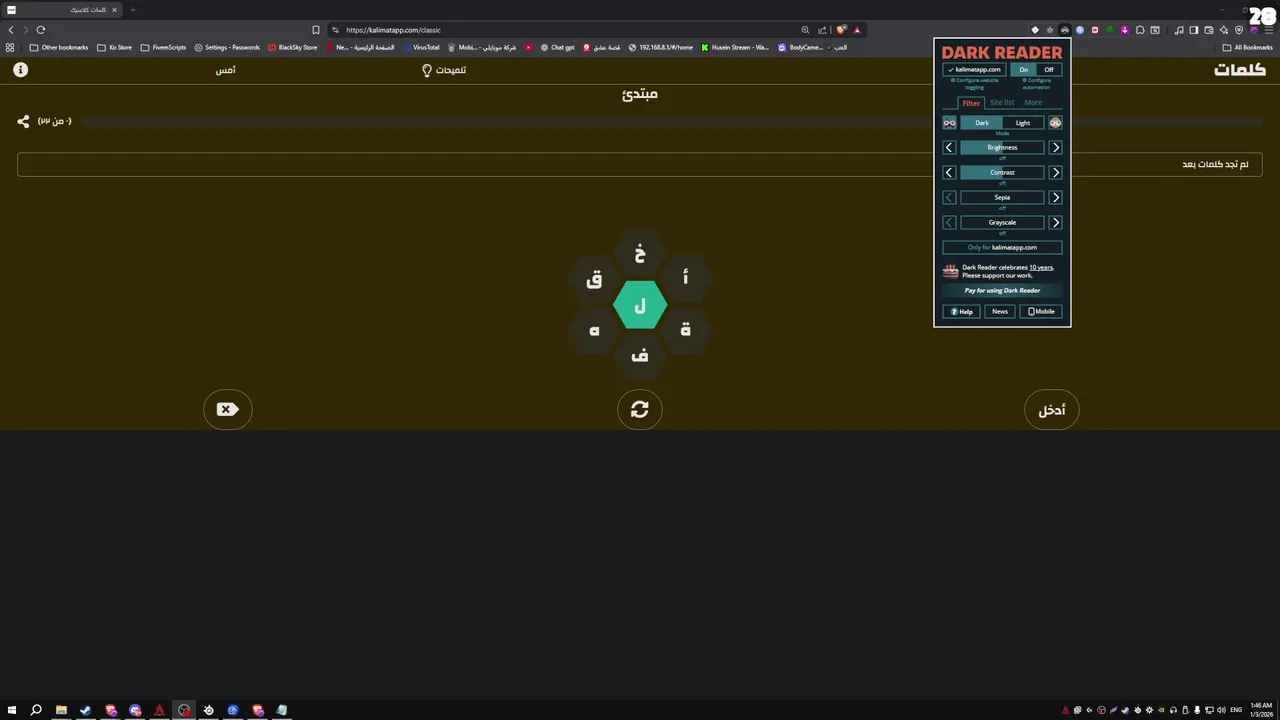Click the lightbulb hints icon
Viewport: 1280px width, 720px height.
[427, 70]
